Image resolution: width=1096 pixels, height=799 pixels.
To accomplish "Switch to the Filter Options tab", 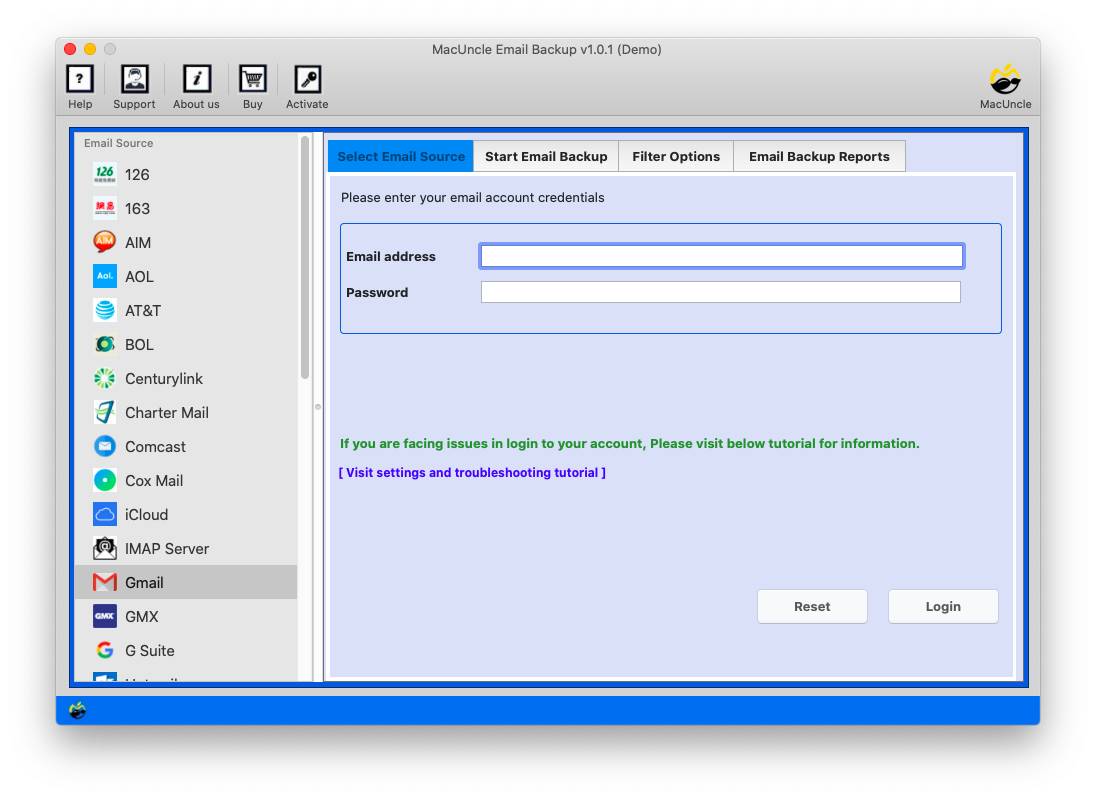I will [x=676, y=156].
